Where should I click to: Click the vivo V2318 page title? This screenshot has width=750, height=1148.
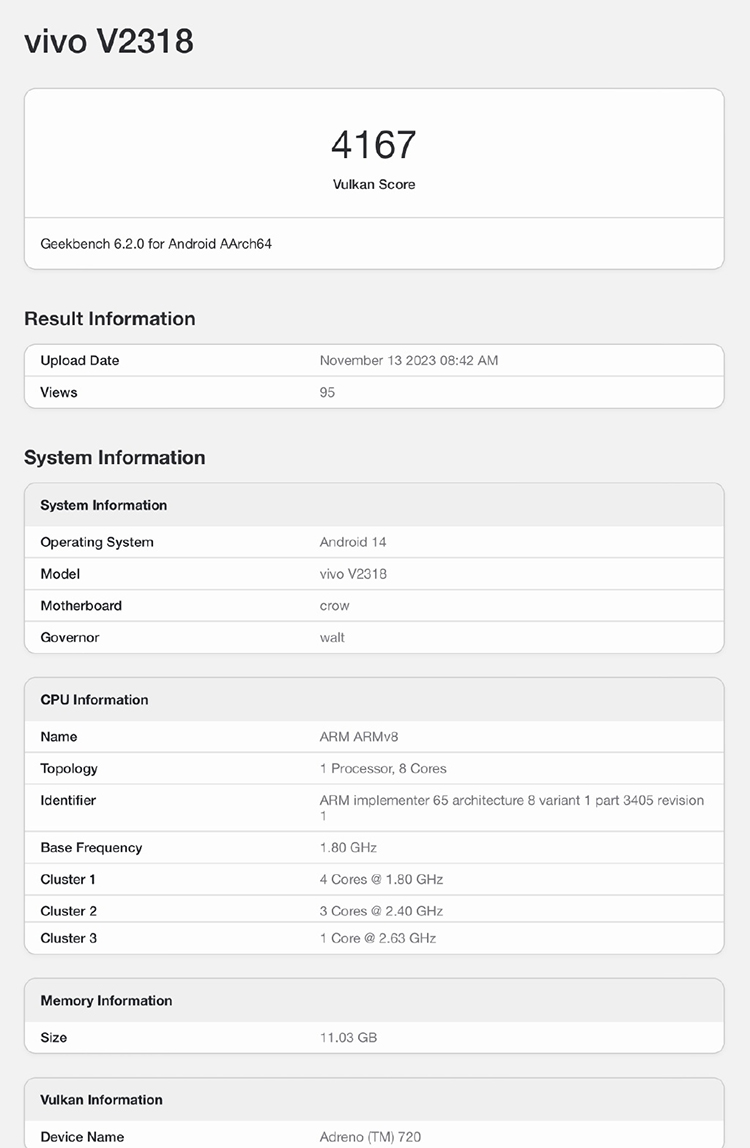point(109,41)
